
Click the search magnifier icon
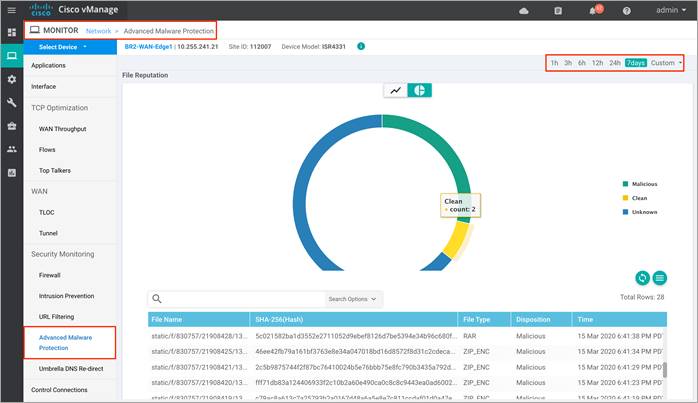pos(157,299)
